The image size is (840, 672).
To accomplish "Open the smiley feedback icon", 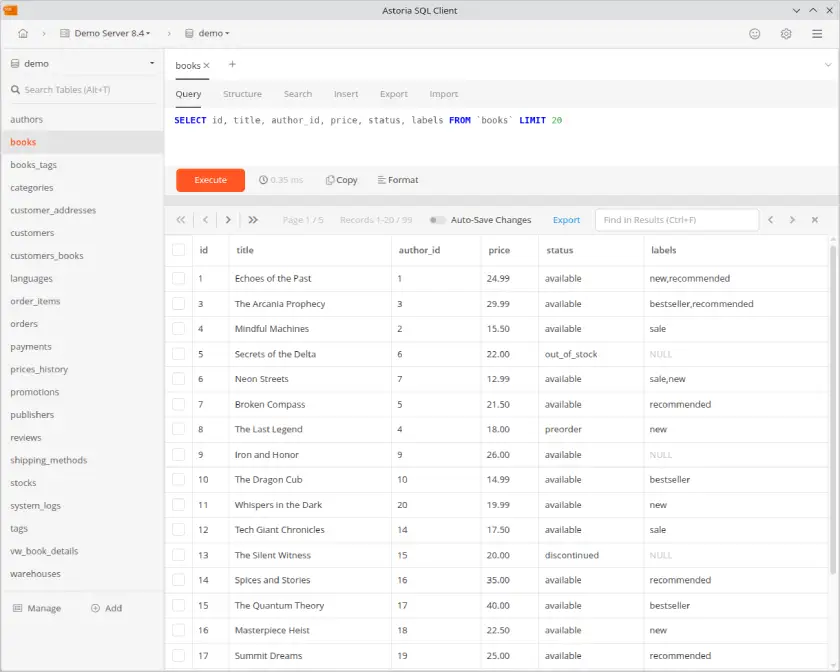I will [x=754, y=34].
